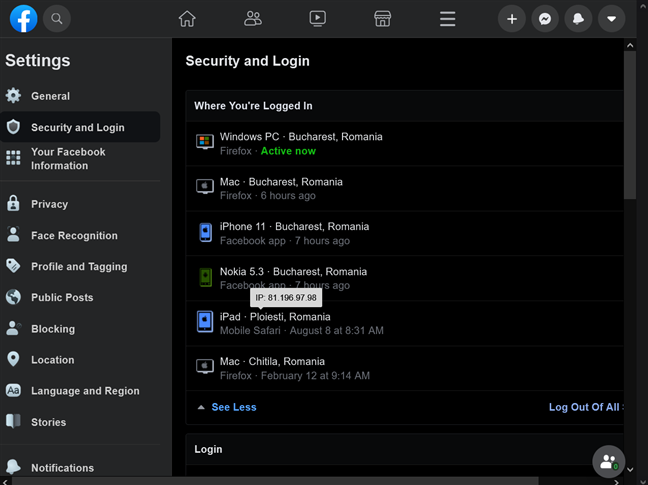Open the Account dropdown arrow

tap(612, 19)
